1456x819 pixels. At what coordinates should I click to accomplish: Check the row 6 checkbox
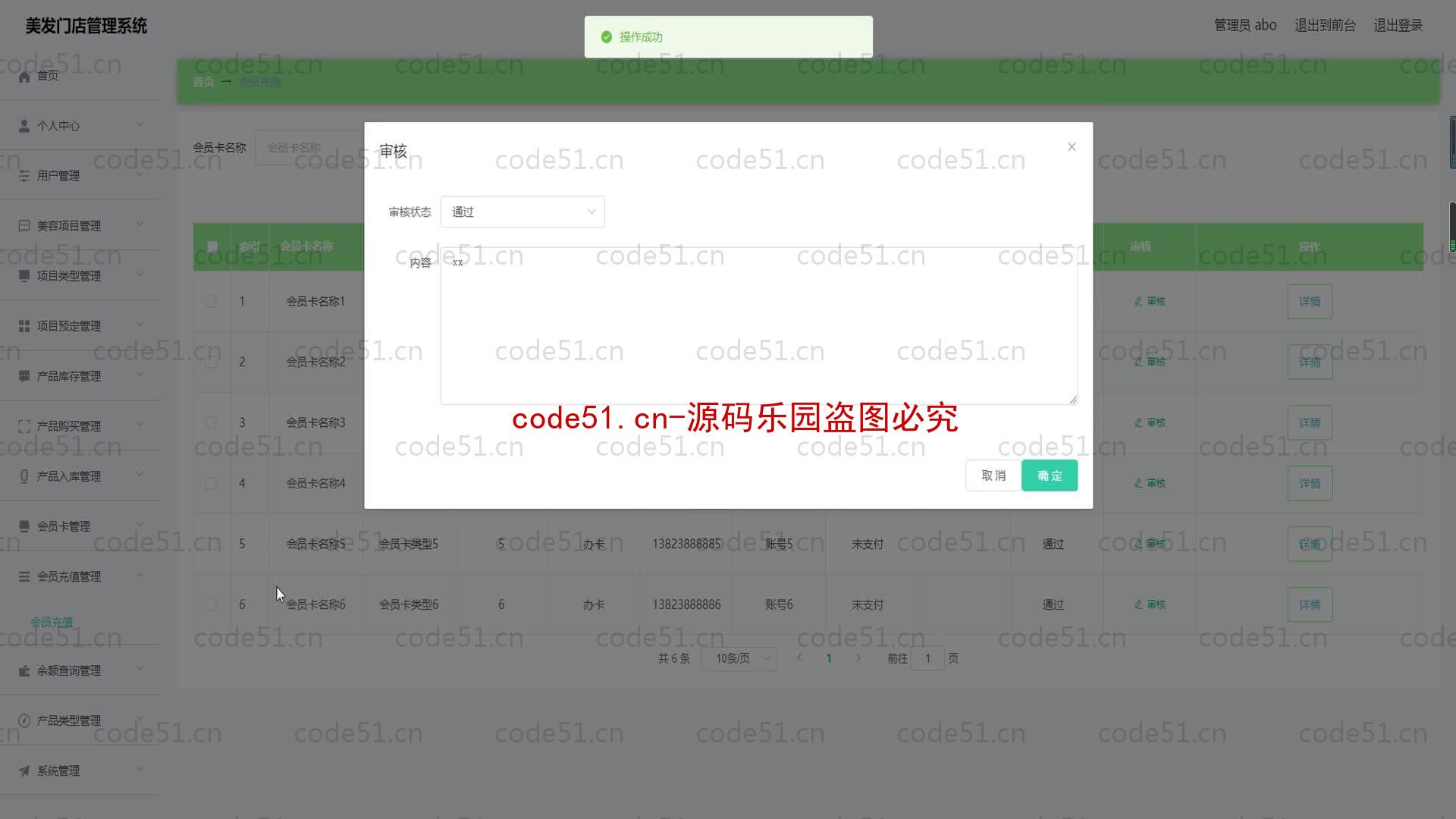[x=212, y=604]
